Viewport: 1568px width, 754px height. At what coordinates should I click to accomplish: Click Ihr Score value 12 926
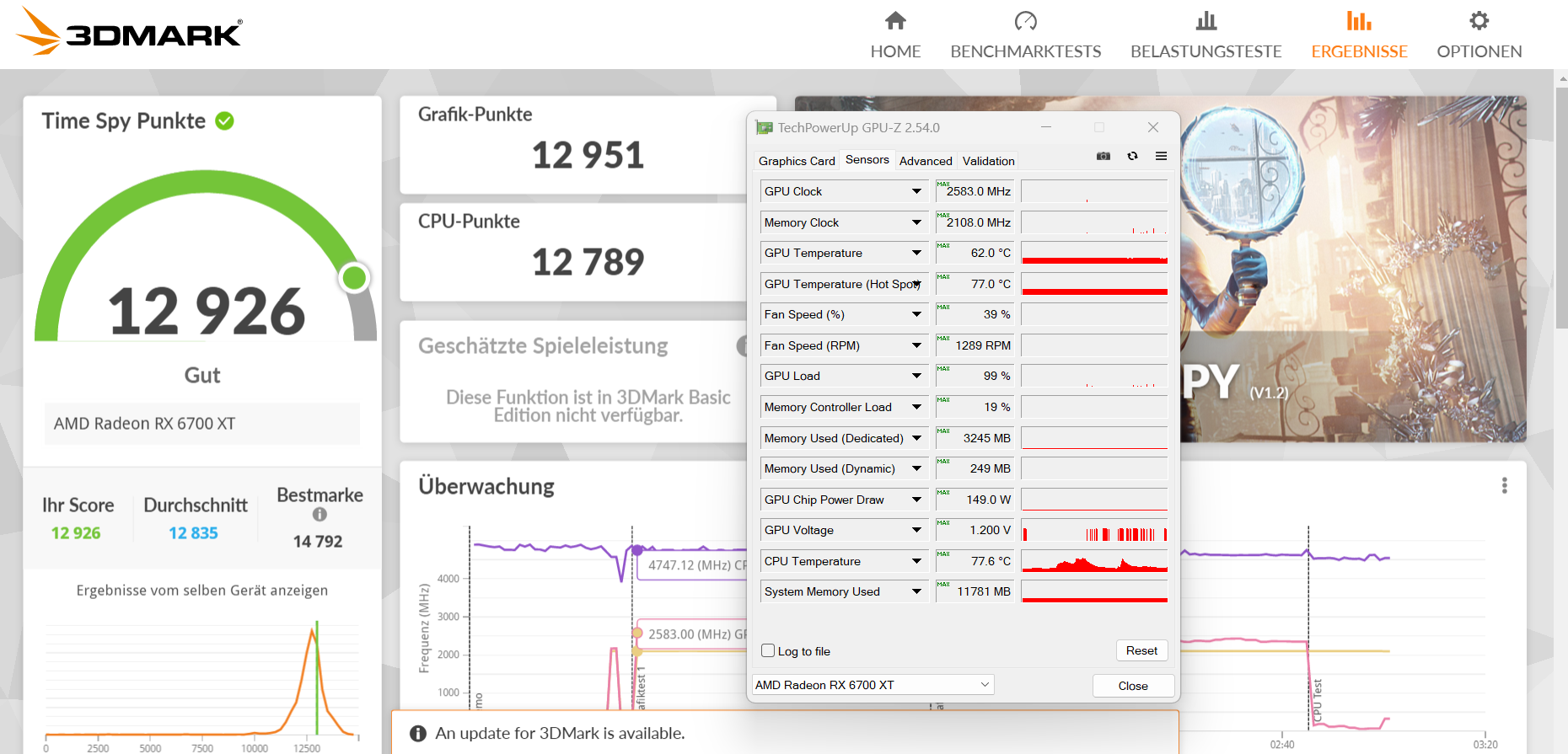click(76, 533)
